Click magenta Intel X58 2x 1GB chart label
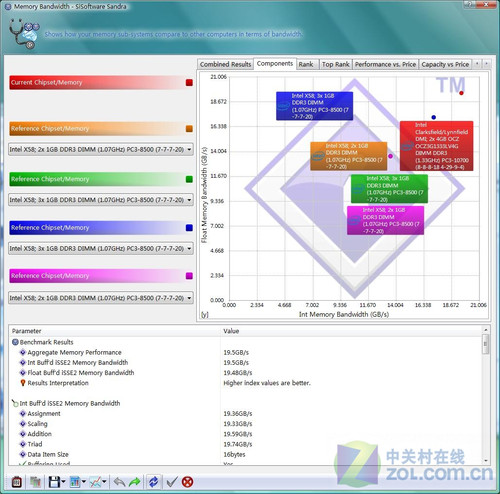Screen dimensions: 500x494 point(385,220)
